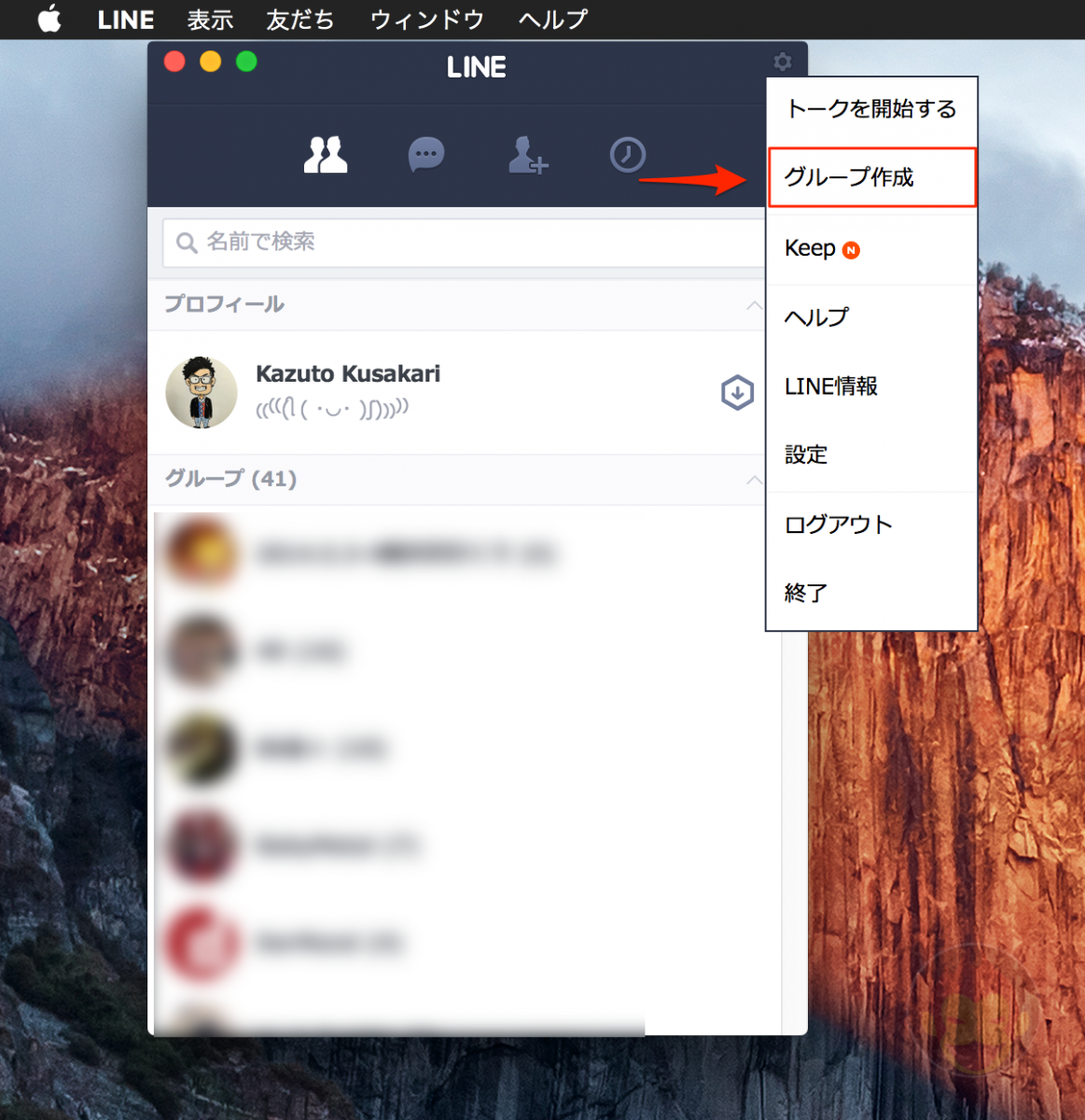Click the add friend icon
Screen dimensions: 1085x1120
click(x=527, y=155)
